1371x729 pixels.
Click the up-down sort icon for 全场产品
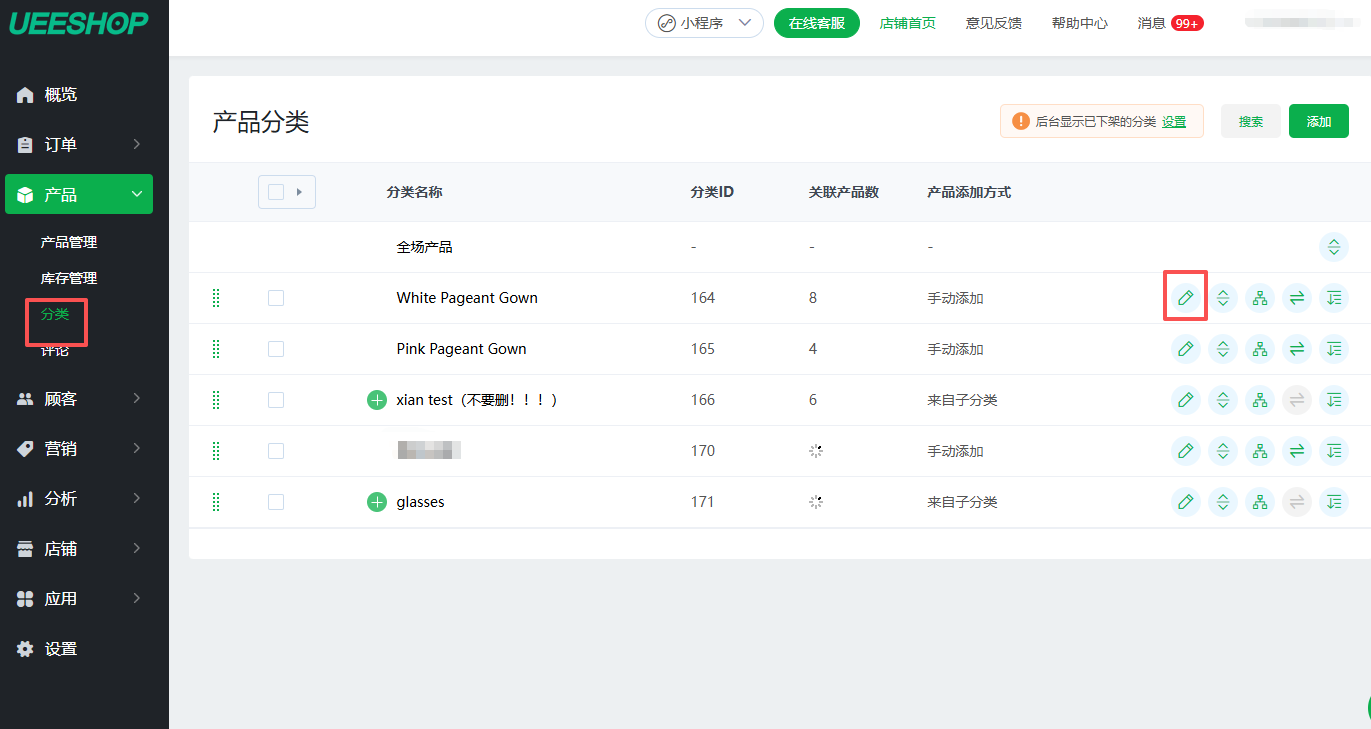point(1334,247)
